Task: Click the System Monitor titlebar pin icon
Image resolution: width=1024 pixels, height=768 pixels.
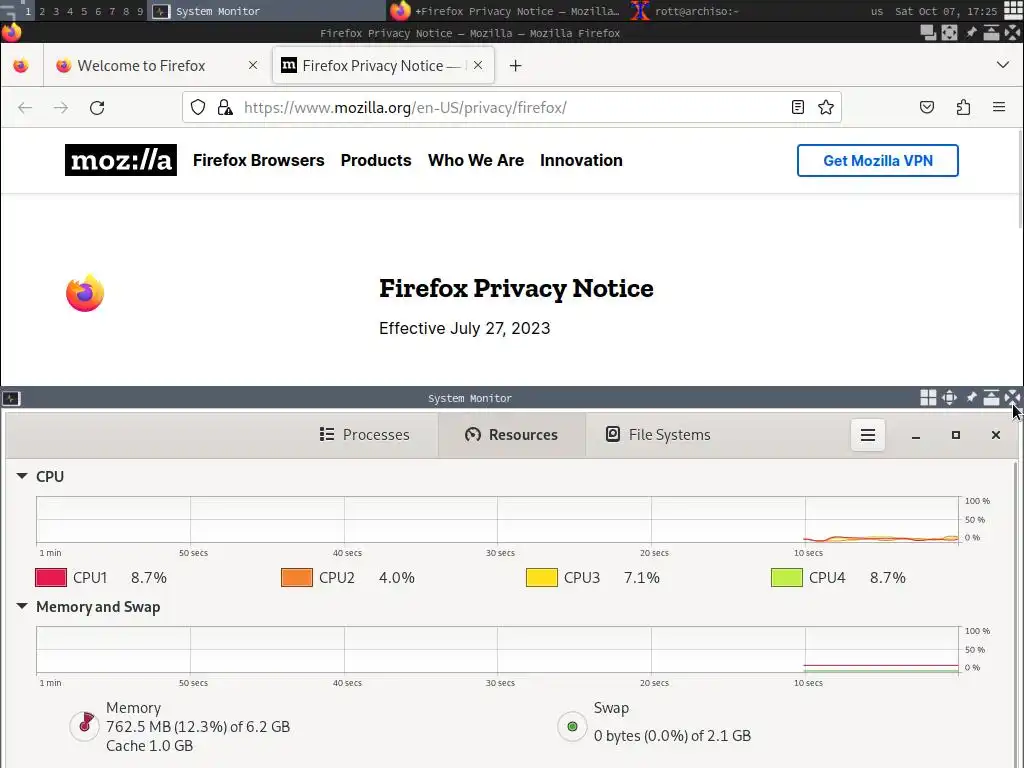Action: pyautogui.click(x=971, y=397)
